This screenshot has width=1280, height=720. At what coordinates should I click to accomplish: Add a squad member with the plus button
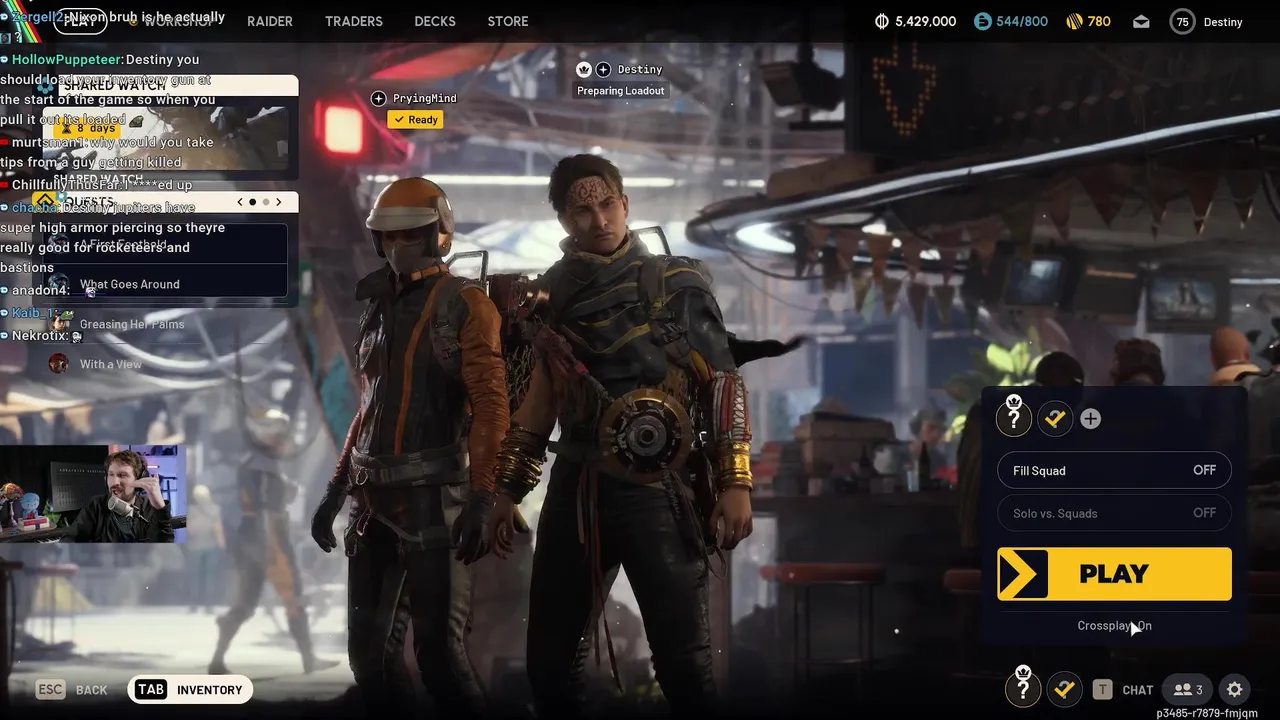(1090, 419)
